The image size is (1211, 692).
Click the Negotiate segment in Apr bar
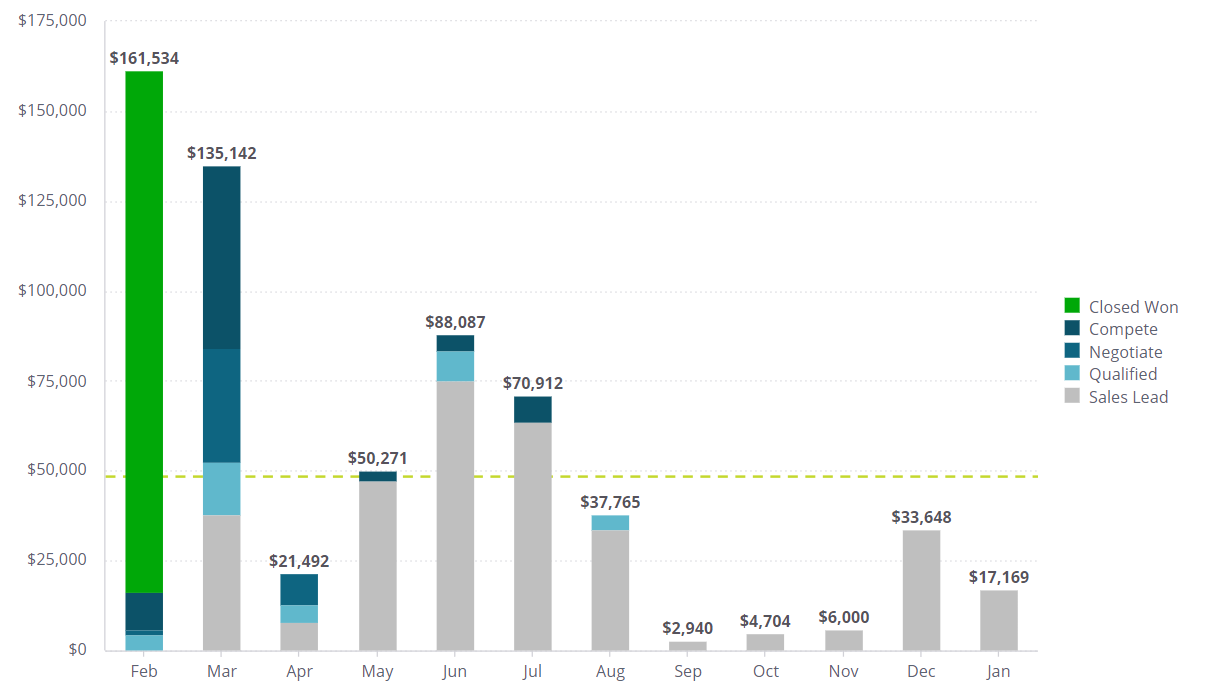(299, 589)
